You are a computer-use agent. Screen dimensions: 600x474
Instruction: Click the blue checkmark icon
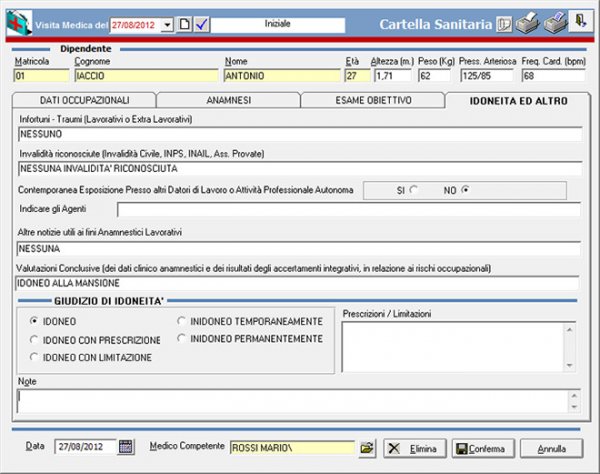[199, 23]
